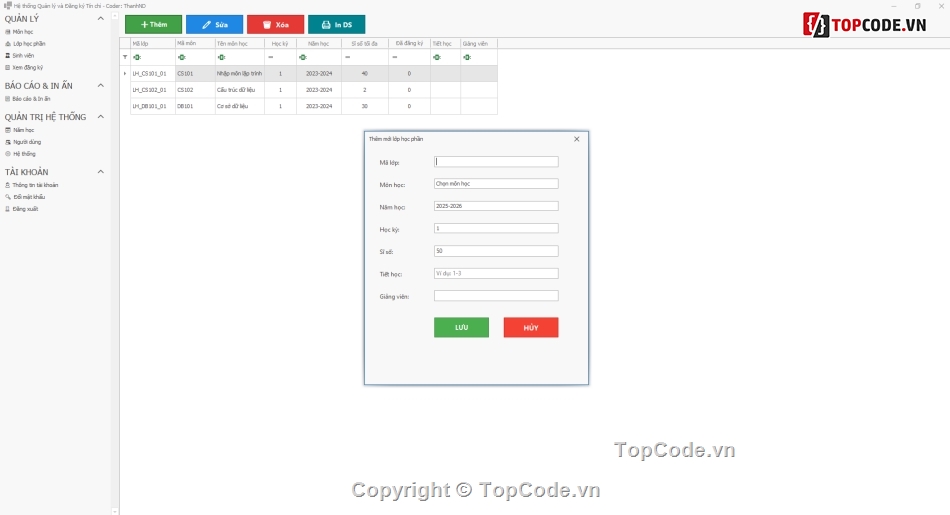Sort by the Giảng viên column header
Viewport: 950px width, 515px height.
[479, 44]
